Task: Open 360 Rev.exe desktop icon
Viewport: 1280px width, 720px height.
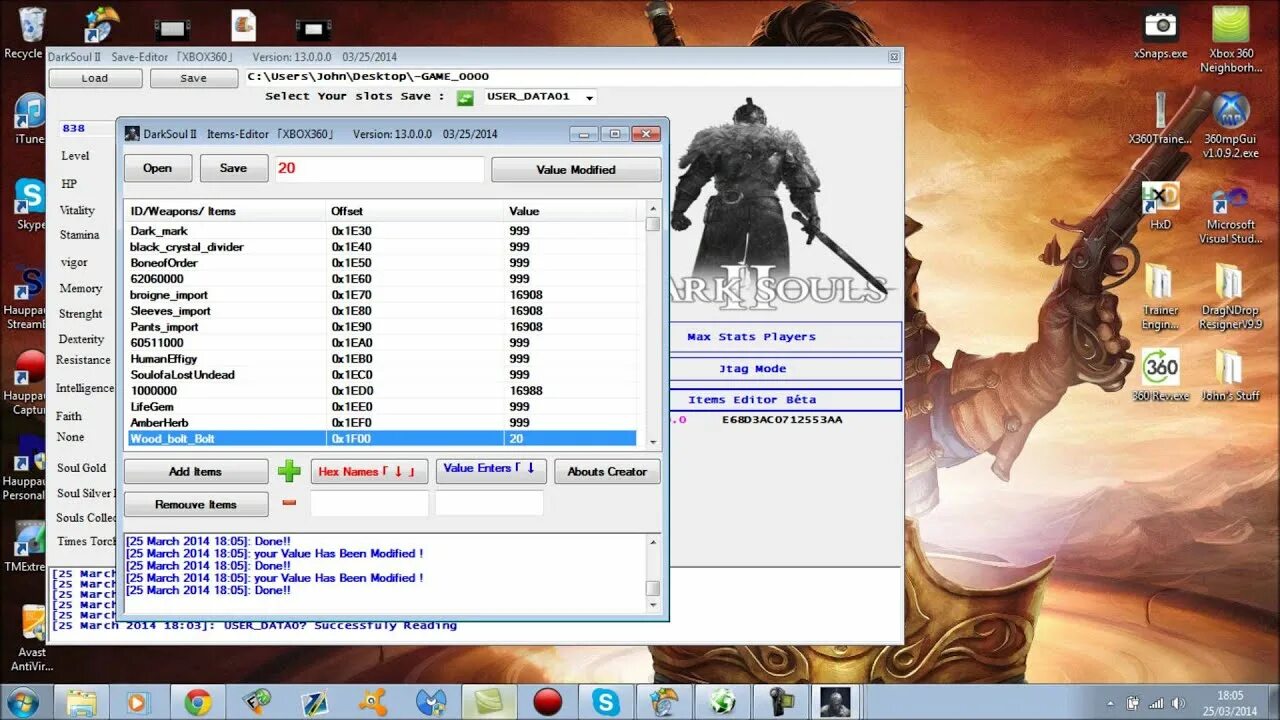Action: click(1160, 375)
